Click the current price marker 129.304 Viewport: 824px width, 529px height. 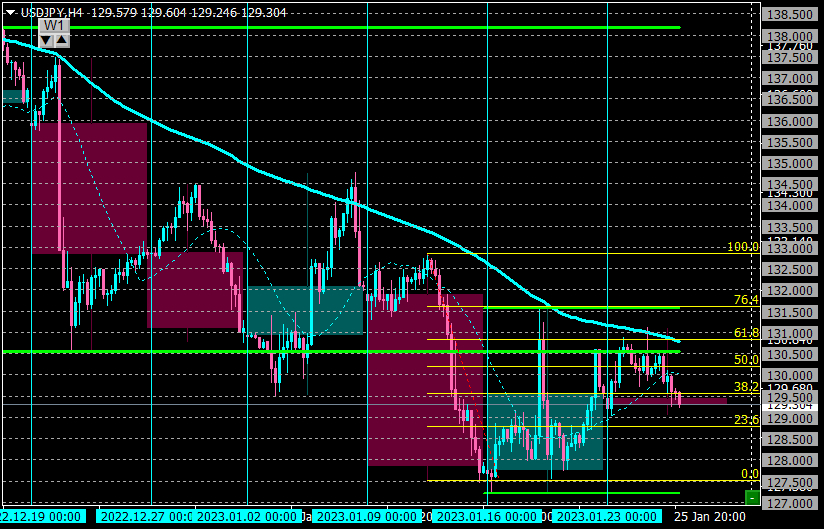click(x=790, y=406)
